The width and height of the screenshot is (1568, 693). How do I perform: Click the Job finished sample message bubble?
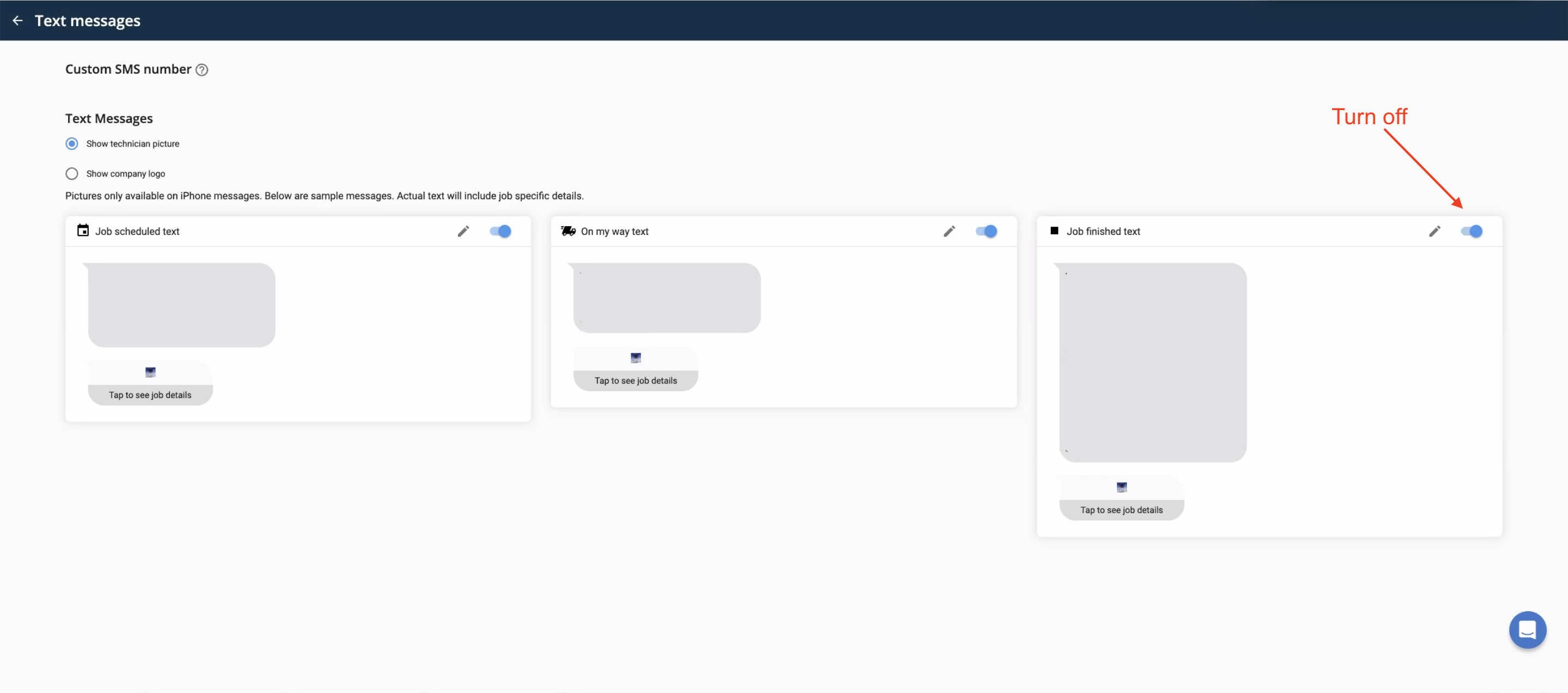[1152, 362]
